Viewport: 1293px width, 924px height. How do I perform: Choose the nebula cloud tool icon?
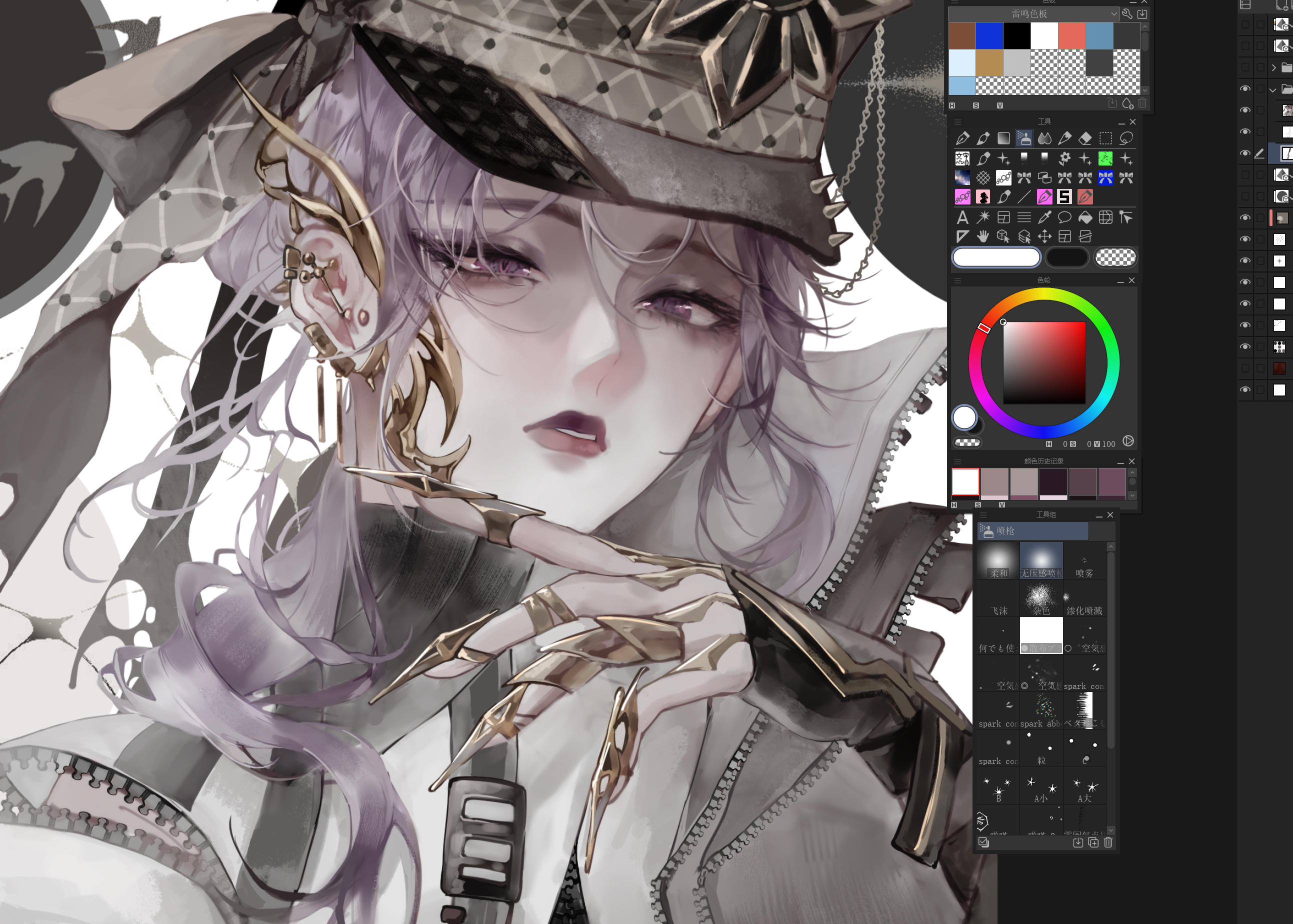[962, 177]
